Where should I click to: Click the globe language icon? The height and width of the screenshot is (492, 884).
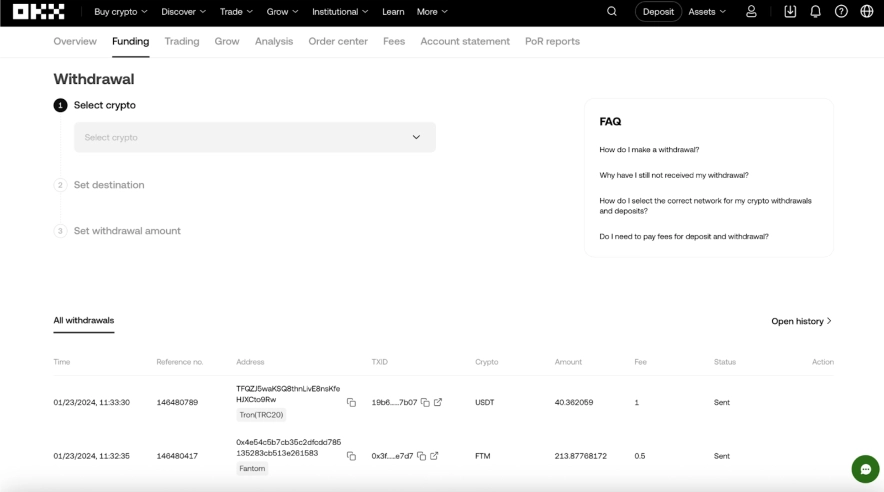[x=867, y=12]
